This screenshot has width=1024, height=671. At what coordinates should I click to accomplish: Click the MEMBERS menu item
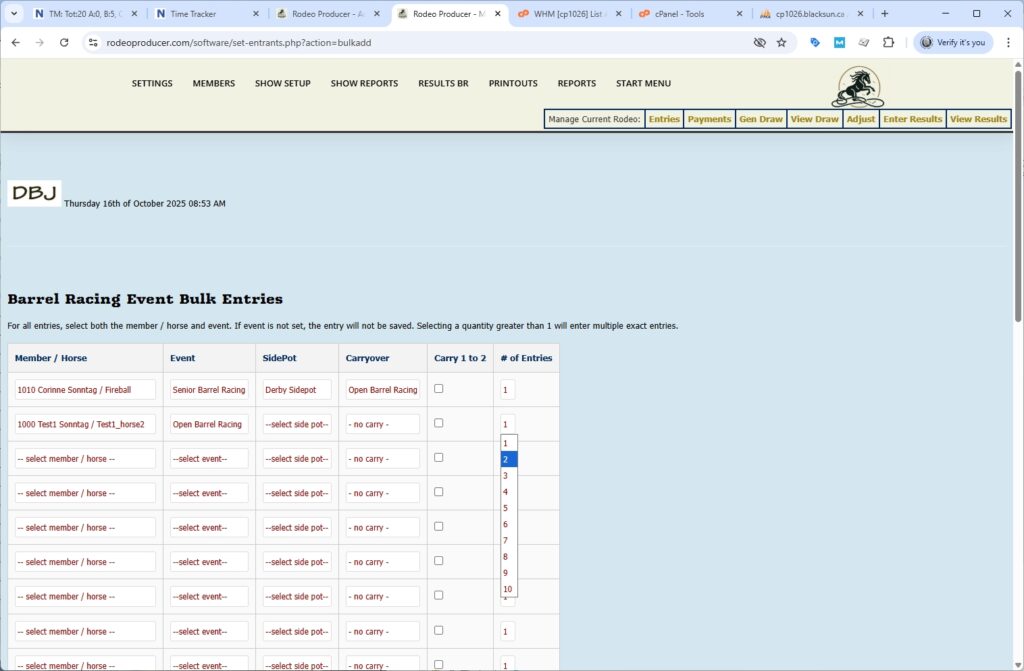[213, 84]
